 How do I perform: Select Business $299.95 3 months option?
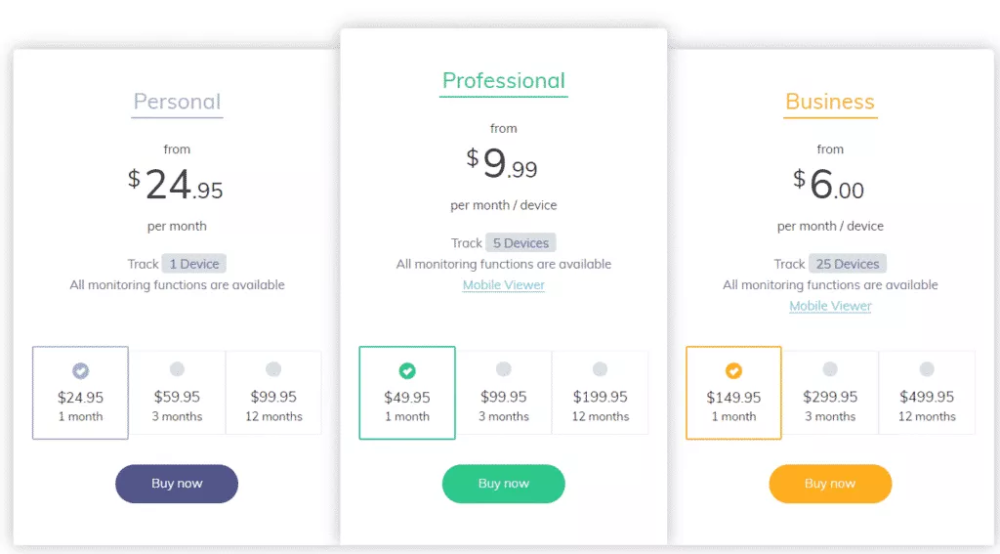pos(830,393)
